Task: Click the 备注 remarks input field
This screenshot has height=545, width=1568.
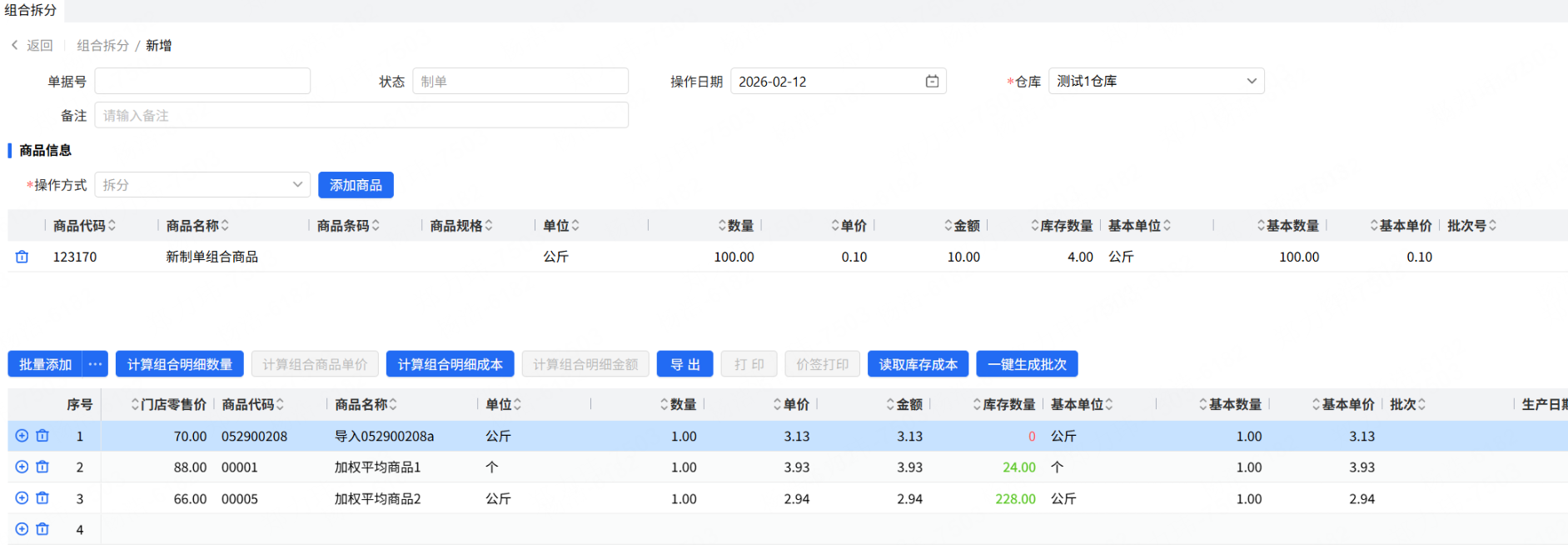Action: pyautogui.click(x=361, y=115)
